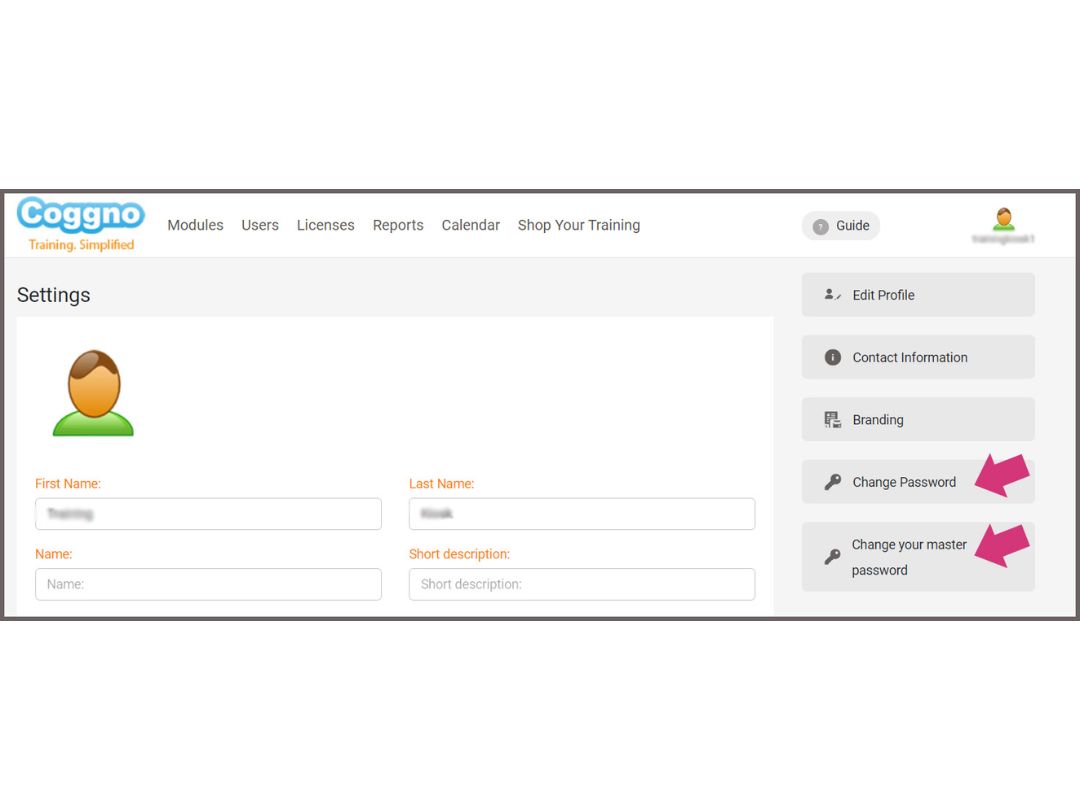Click the 'Last Name:' label

(x=442, y=484)
